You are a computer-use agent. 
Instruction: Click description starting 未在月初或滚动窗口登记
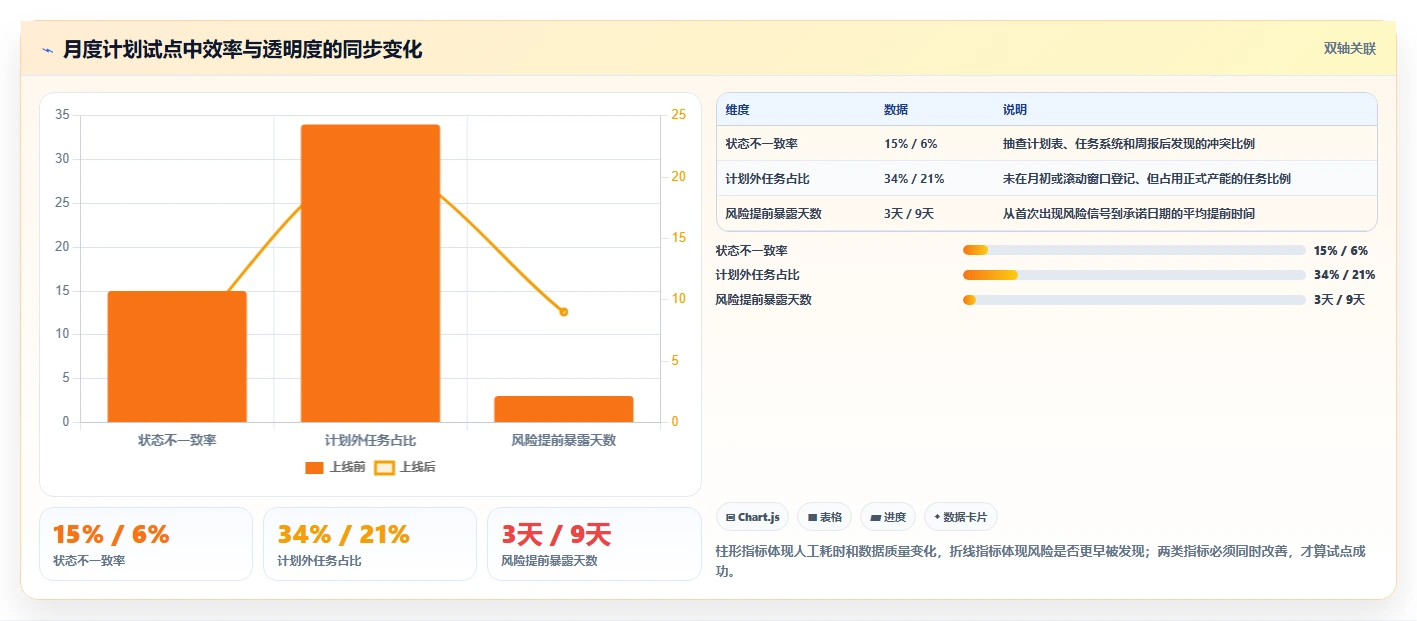tap(1147, 178)
